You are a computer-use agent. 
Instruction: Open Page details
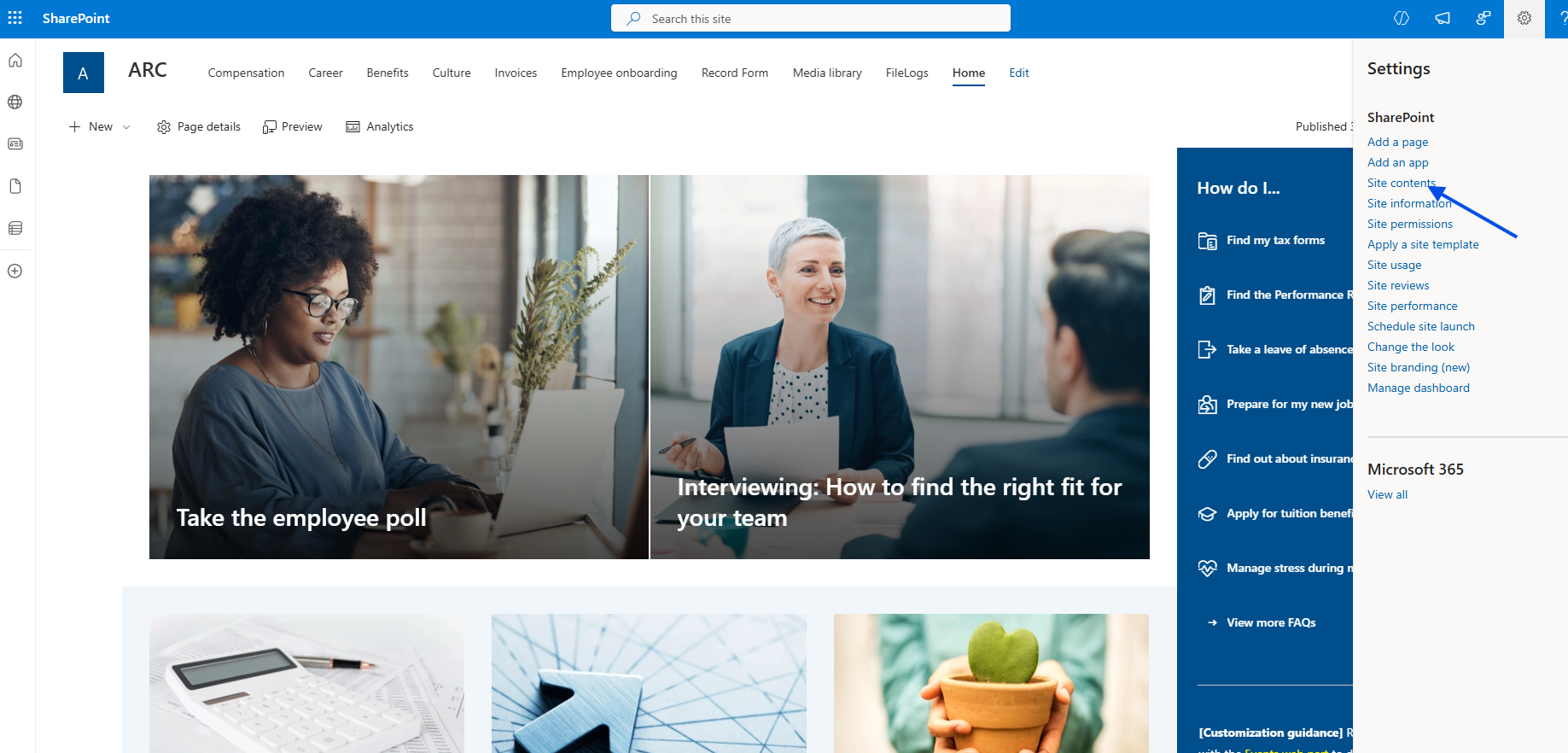coord(199,127)
